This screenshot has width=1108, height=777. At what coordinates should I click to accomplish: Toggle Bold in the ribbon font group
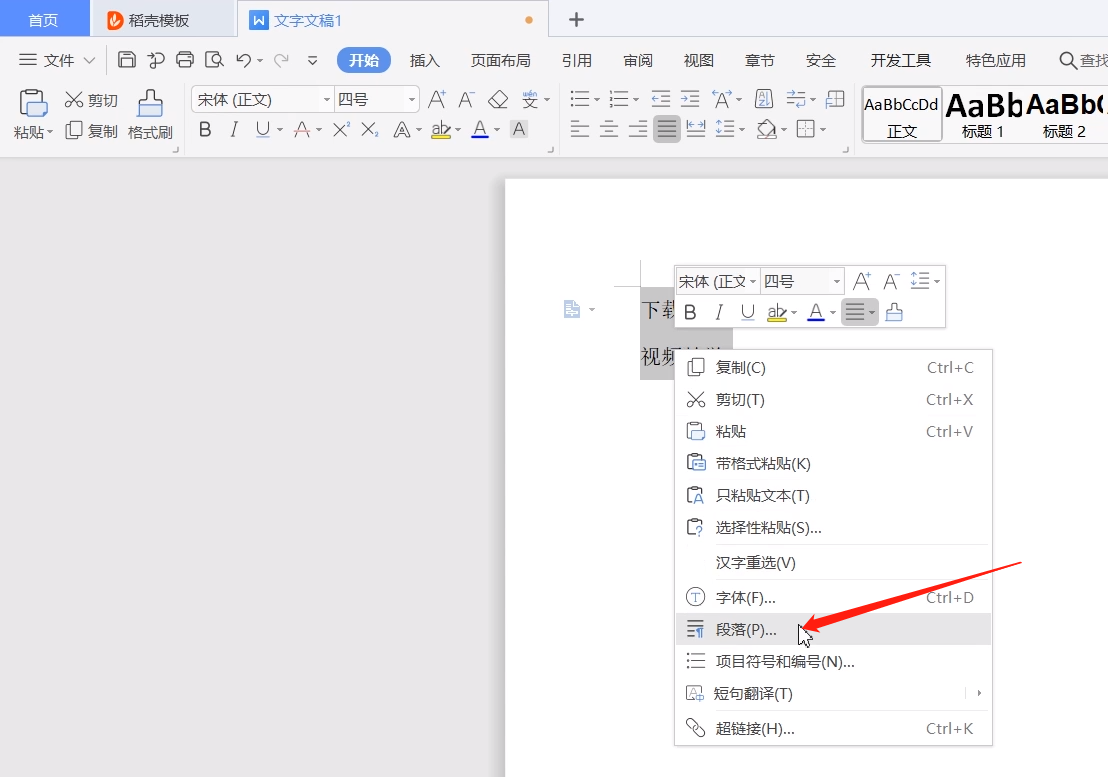click(205, 129)
